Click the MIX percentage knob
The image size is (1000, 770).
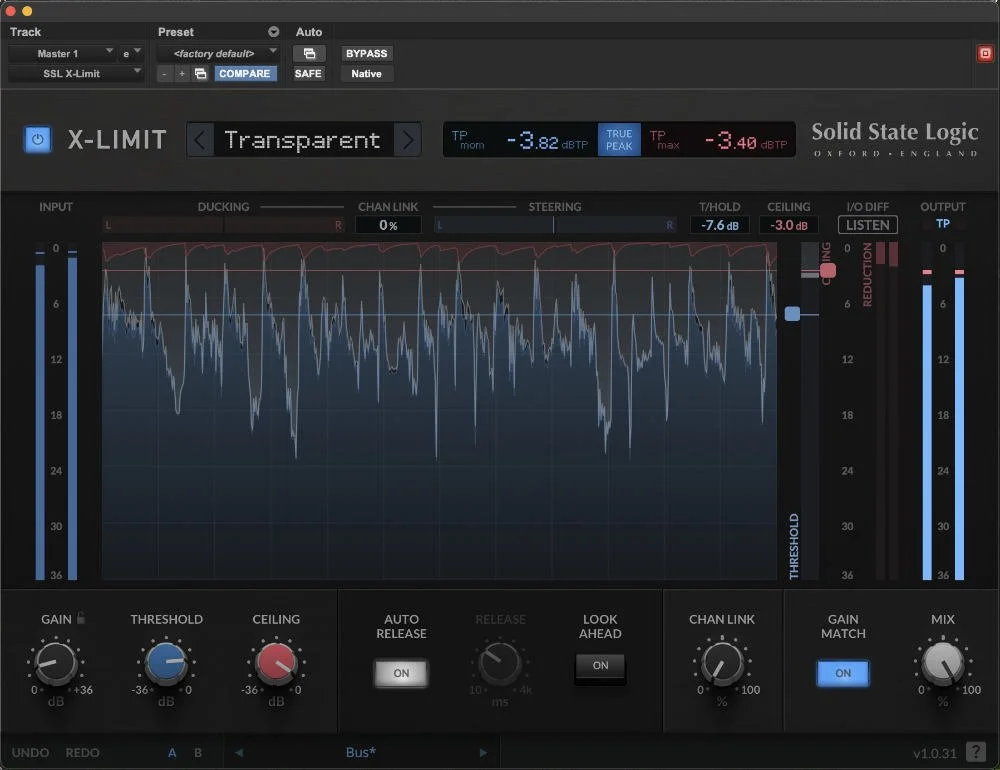[x=943, y=664]
